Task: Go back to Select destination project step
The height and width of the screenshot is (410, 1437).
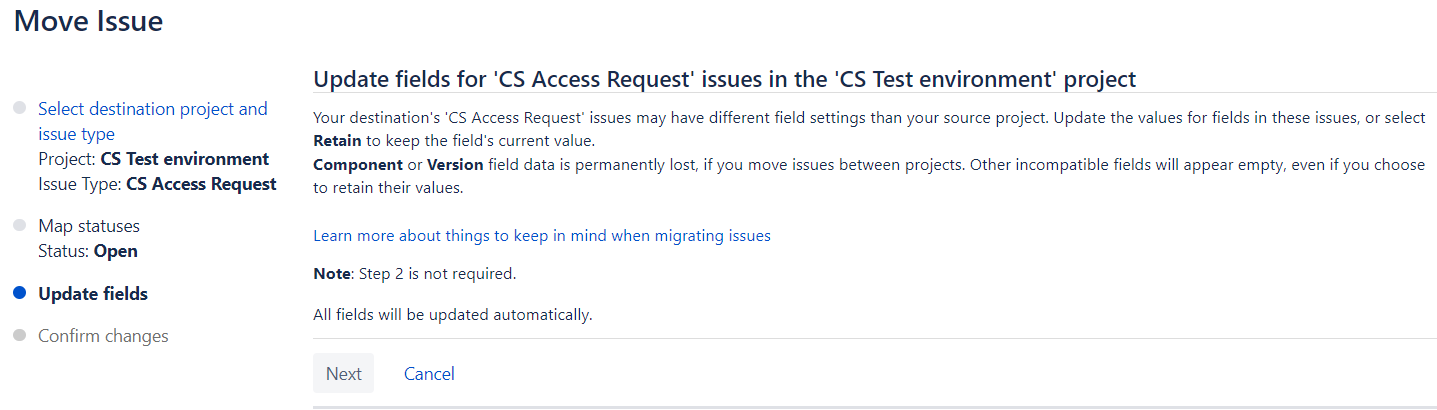Action: coord(153,121)
